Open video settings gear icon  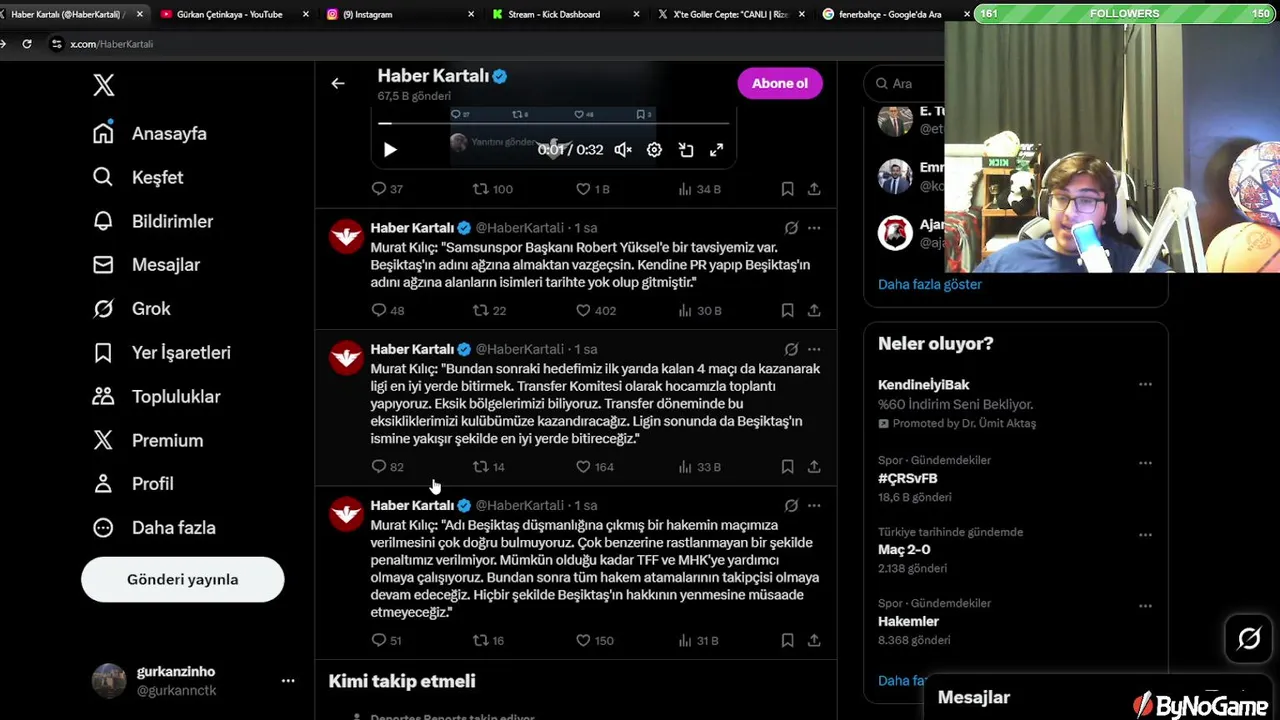[654, 150]
